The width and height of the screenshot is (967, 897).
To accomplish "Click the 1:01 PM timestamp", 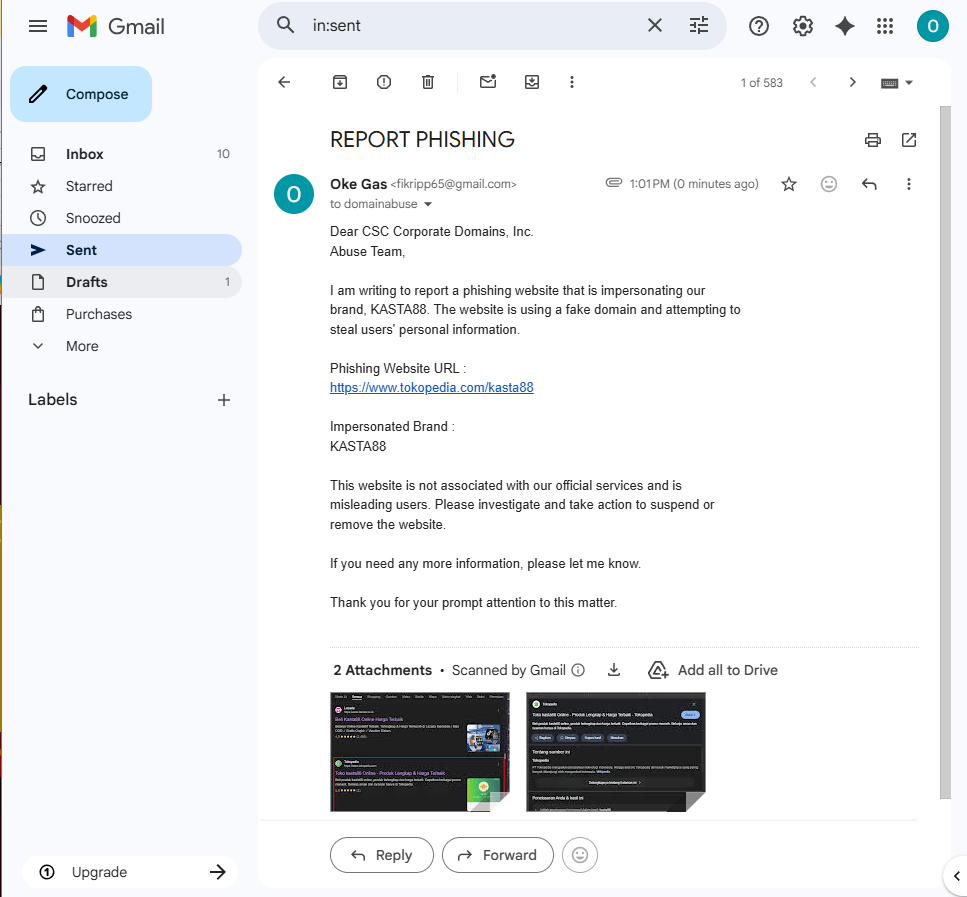I will [694, 184].
